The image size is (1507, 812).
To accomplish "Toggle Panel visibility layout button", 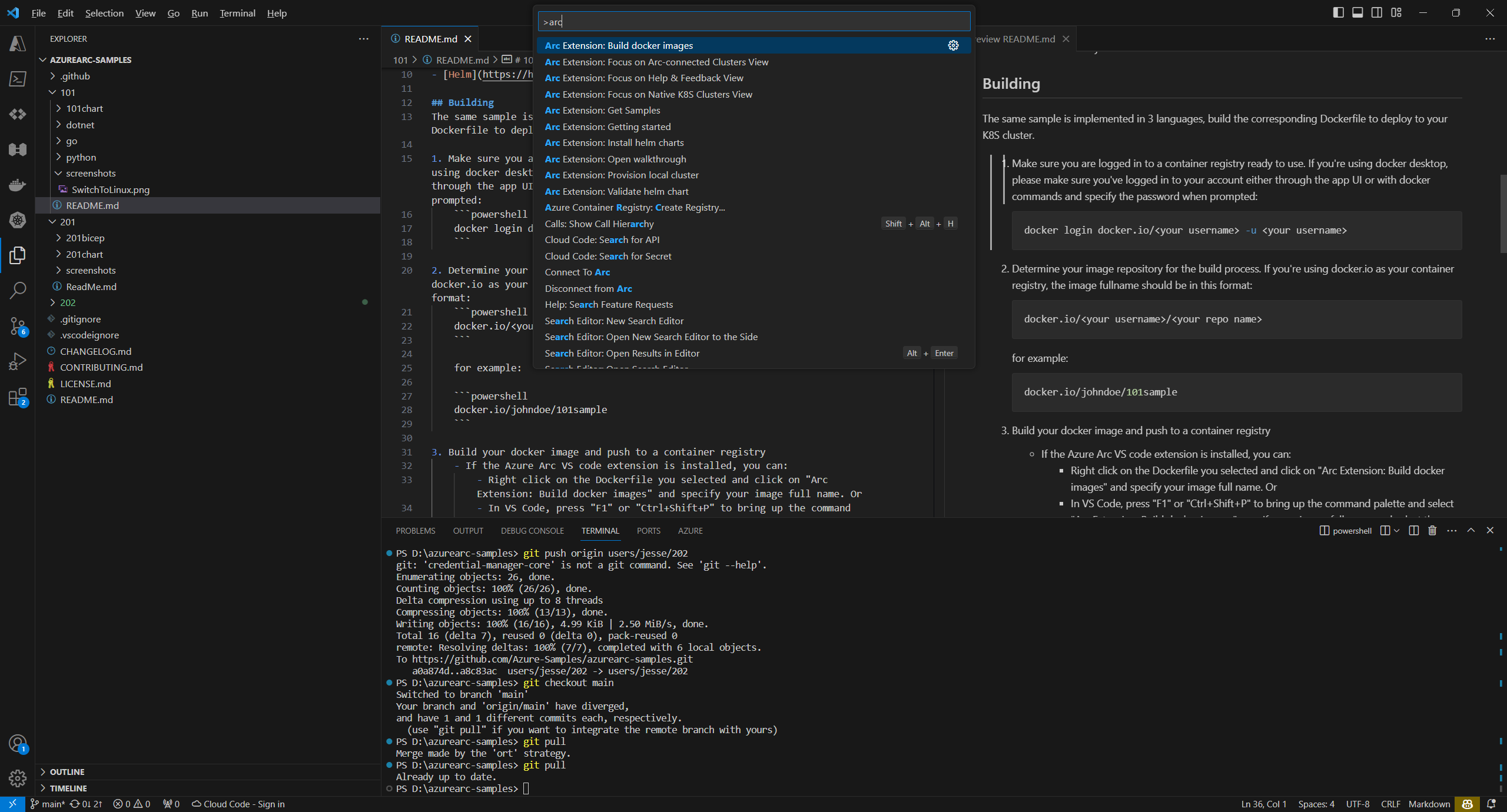I will pyautogui.click(x=1357, y=12).
